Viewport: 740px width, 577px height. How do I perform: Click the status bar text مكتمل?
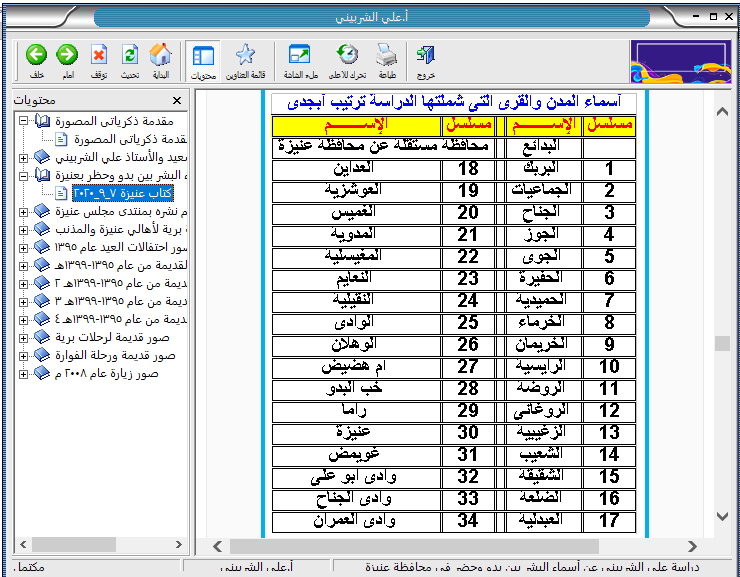pos(30,568)
